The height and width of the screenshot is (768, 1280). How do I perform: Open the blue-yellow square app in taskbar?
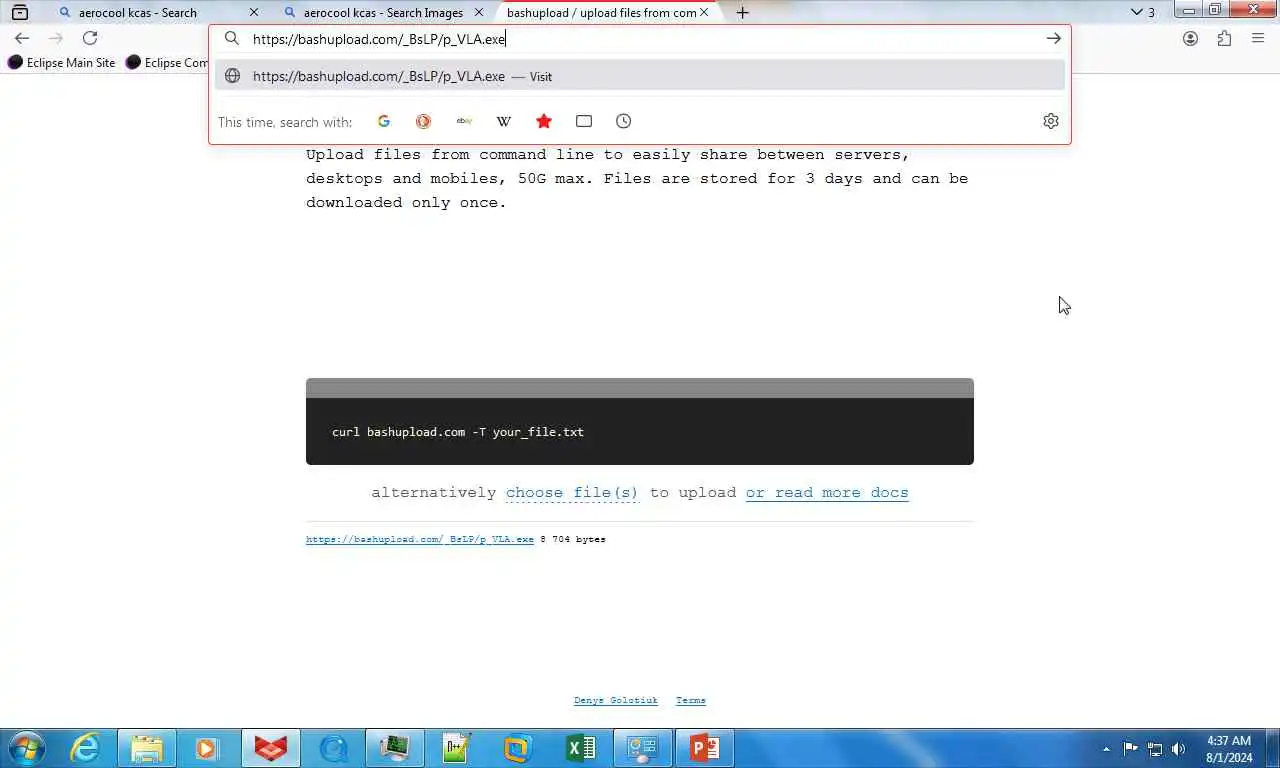(518, 748)
